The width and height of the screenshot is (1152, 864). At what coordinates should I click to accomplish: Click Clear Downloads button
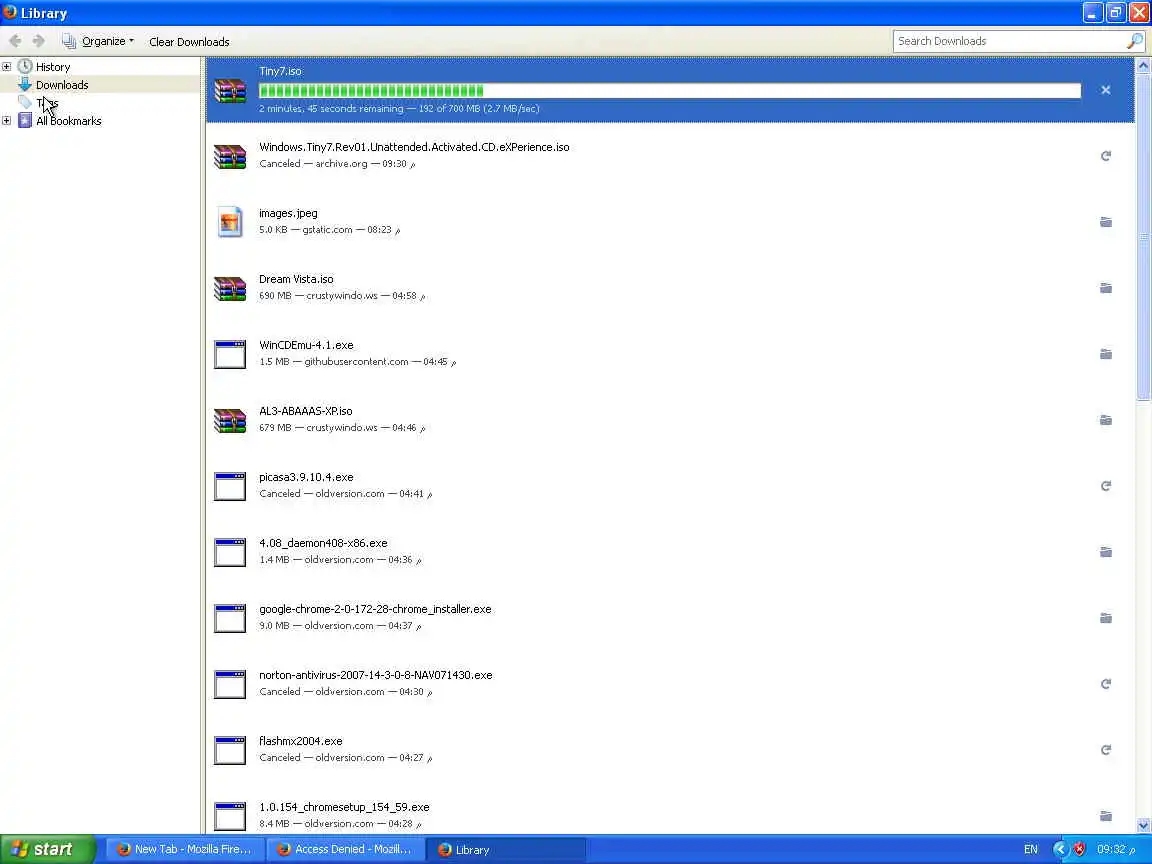(189, 42)
